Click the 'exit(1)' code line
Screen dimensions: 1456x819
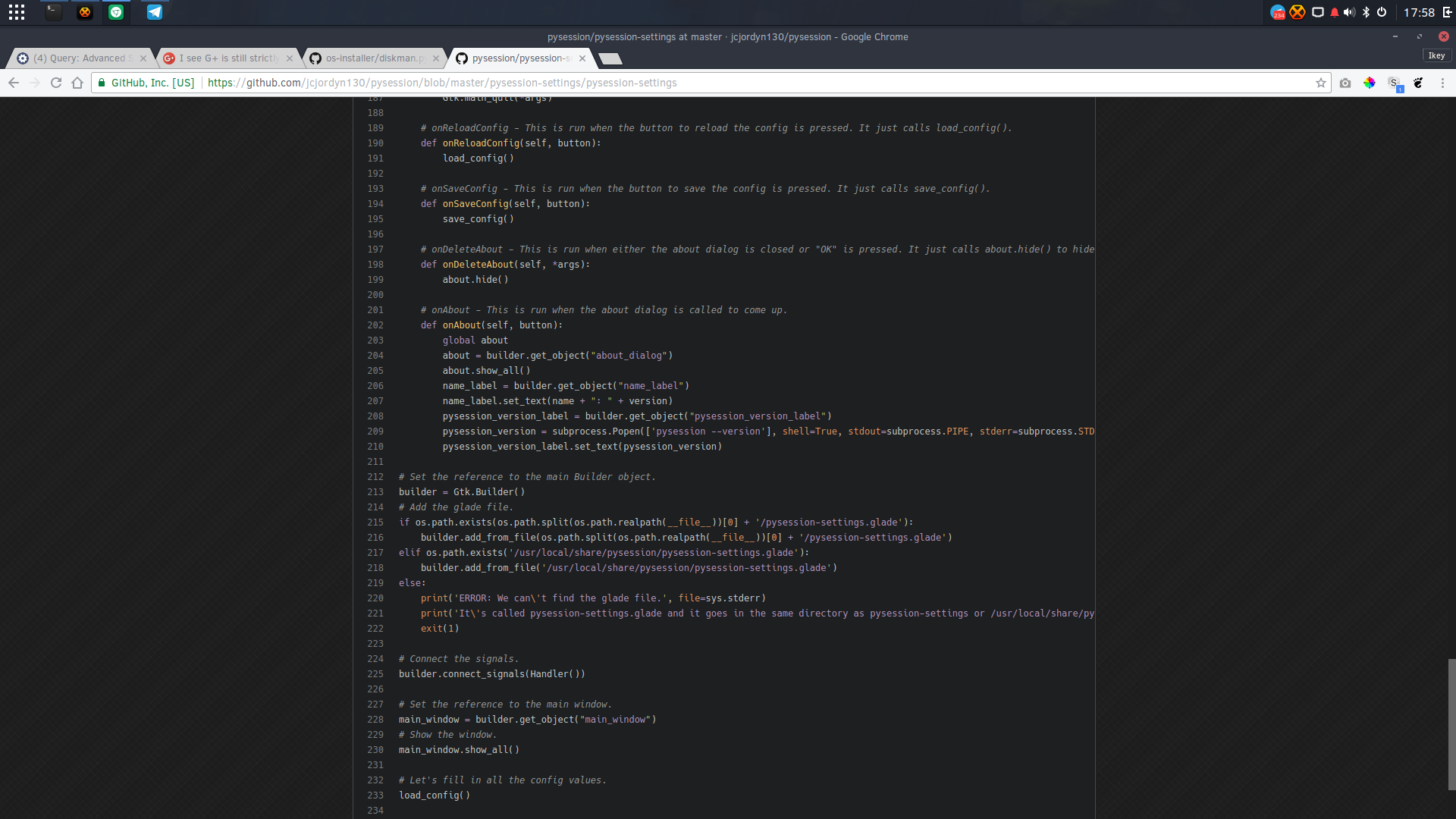440,629
